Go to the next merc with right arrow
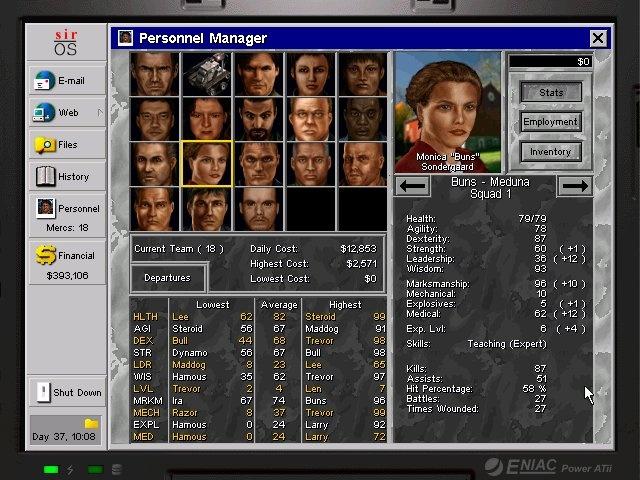The width and height of the screenshot is (640, 480). pyautogui.click(x=575, y=186)
